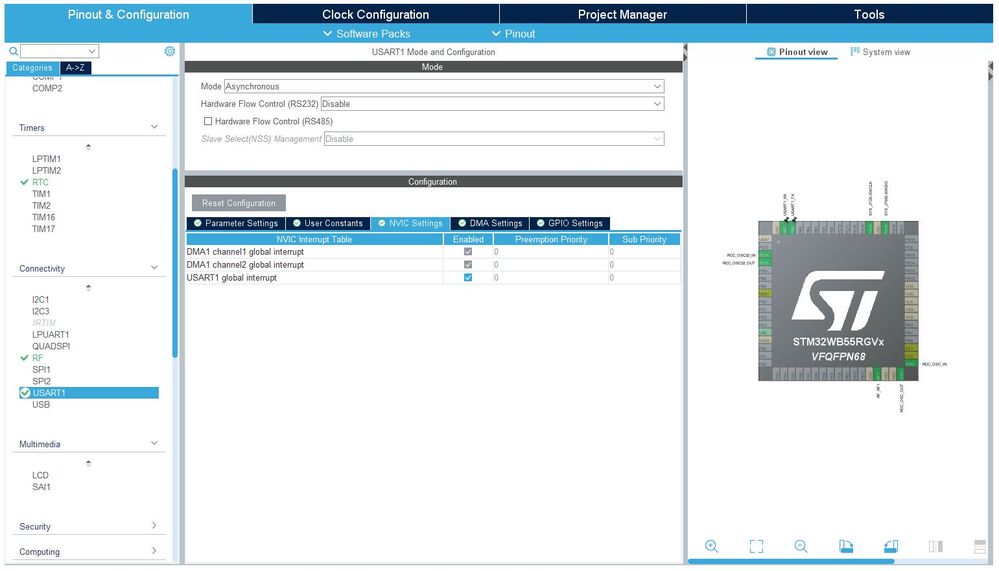
Task: Click the Connectivity category sort arrow
Action: tap(89, 288)
